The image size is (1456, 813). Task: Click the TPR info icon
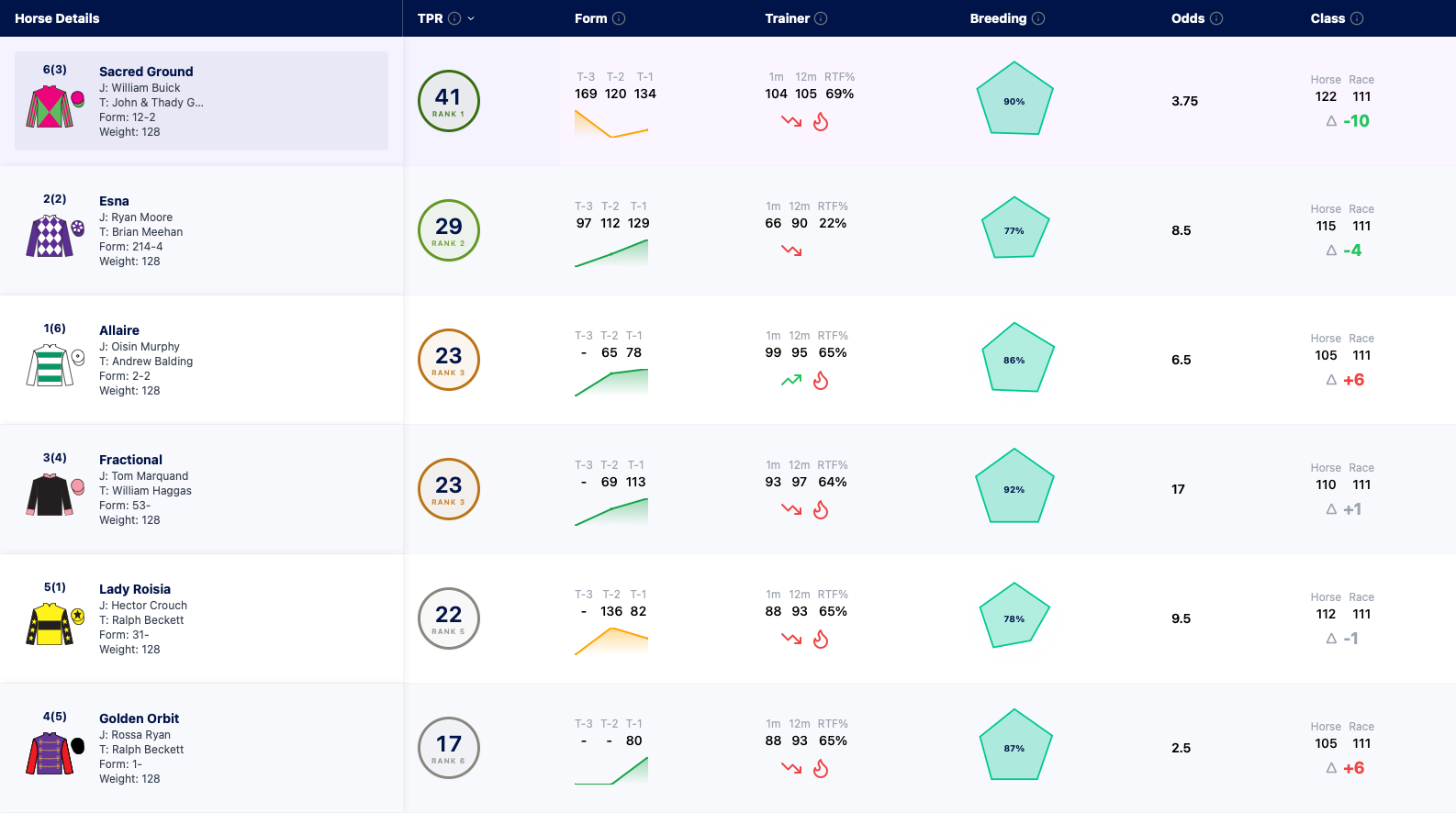click(454, 18)
